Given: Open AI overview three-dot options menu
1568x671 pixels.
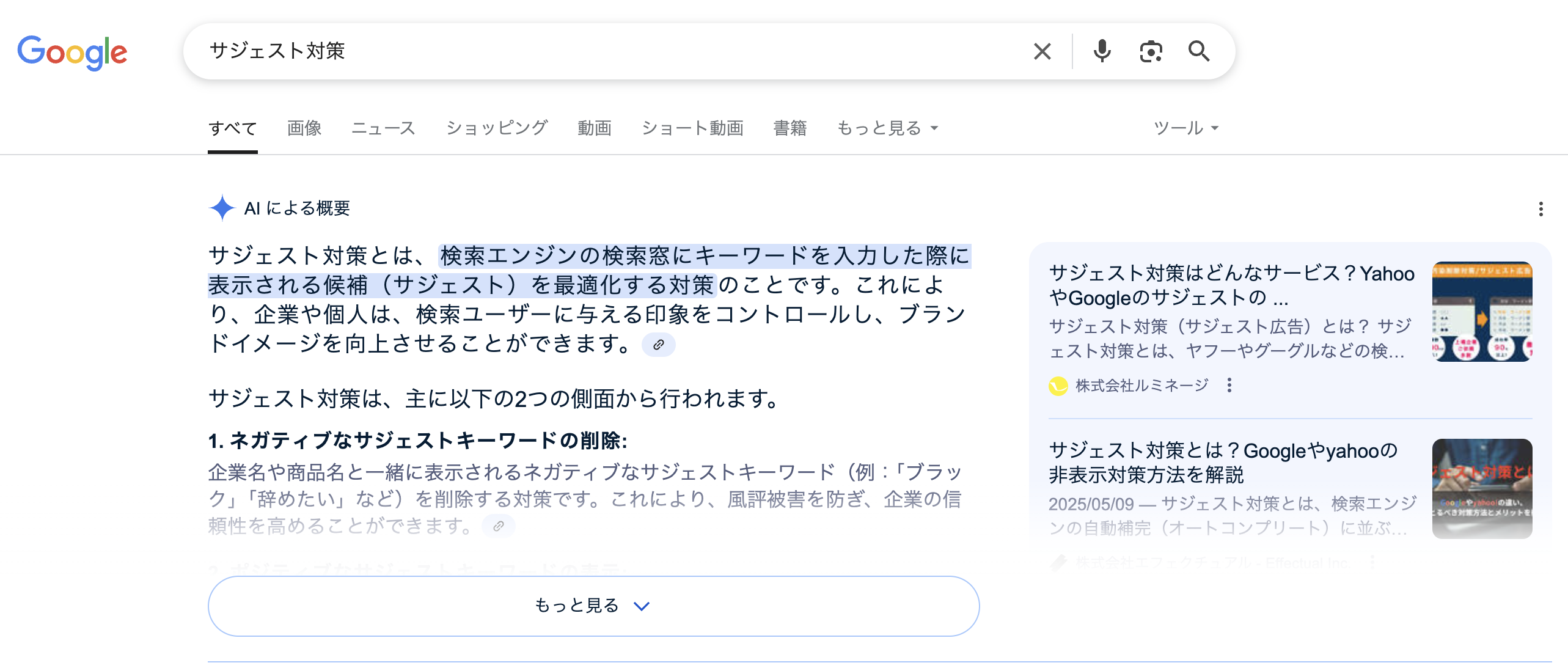Looking at the screenshot, I should click(x=1541, y=209).
